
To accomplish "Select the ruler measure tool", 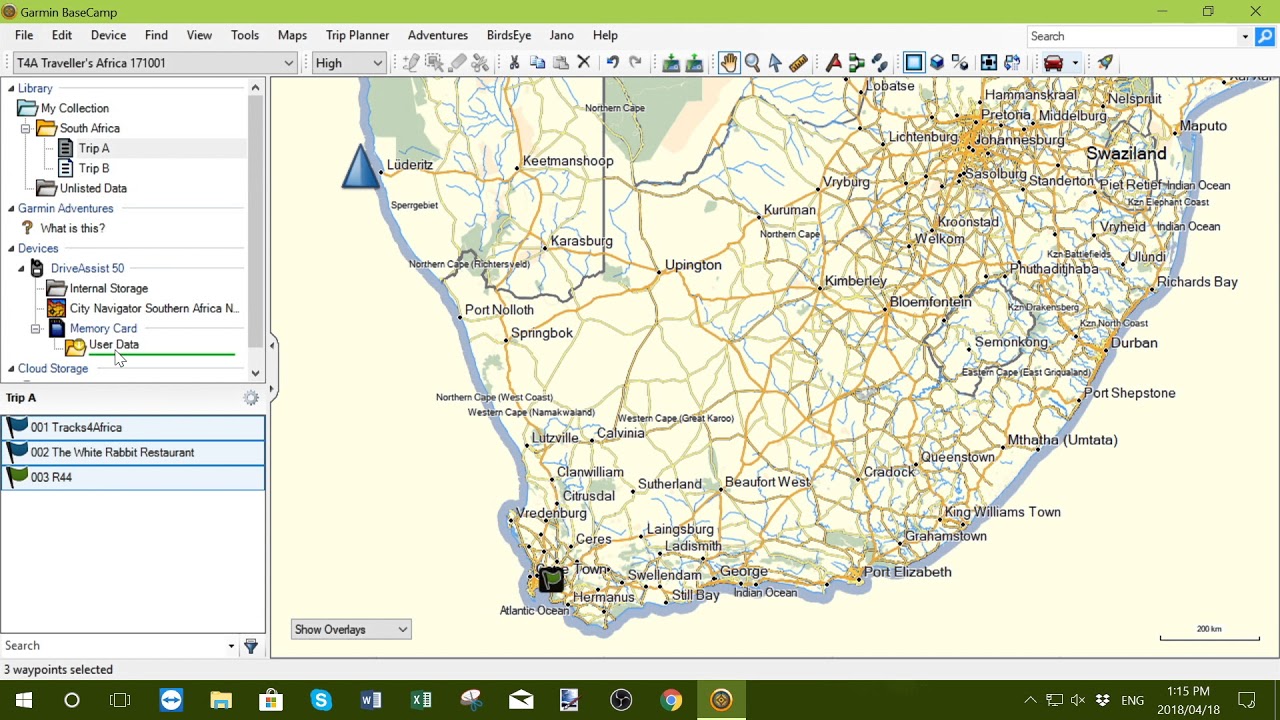I will click(798, 63).
